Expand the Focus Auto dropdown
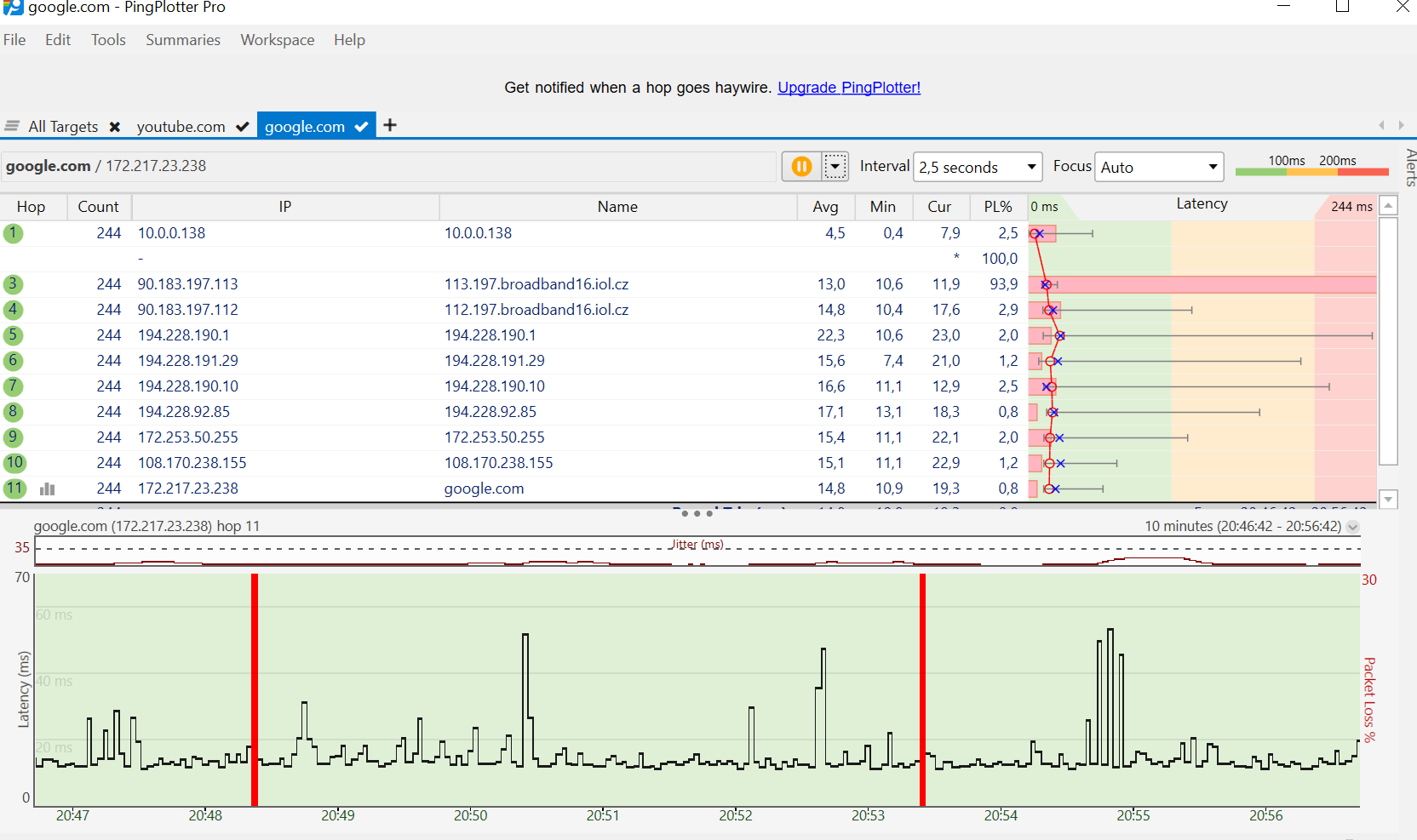Screen dimensions: 1417x840 (1158, 168)
